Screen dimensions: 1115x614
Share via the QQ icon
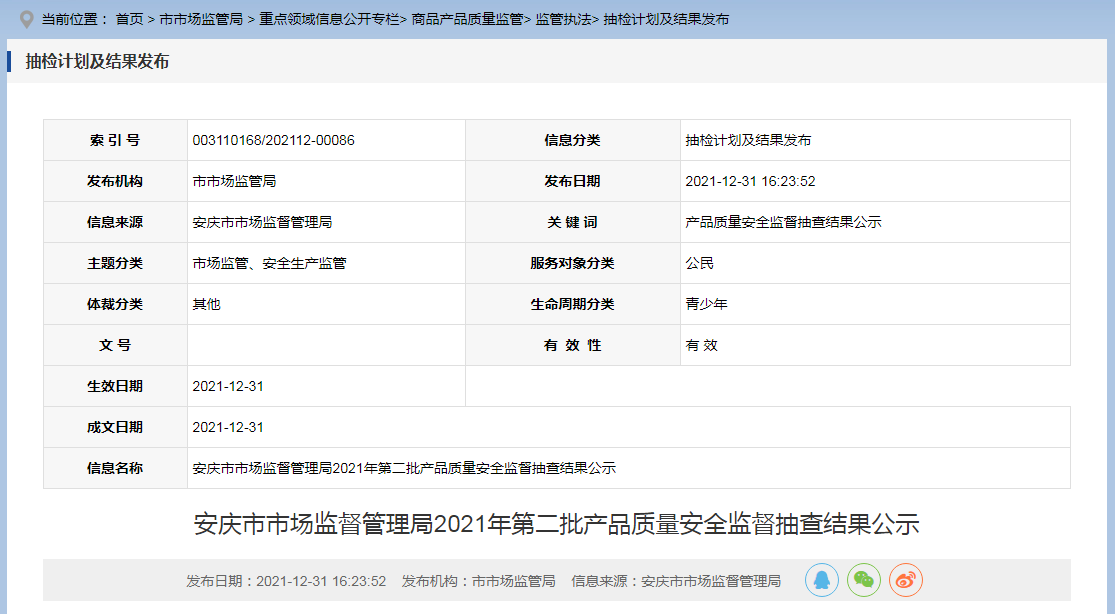821,580
